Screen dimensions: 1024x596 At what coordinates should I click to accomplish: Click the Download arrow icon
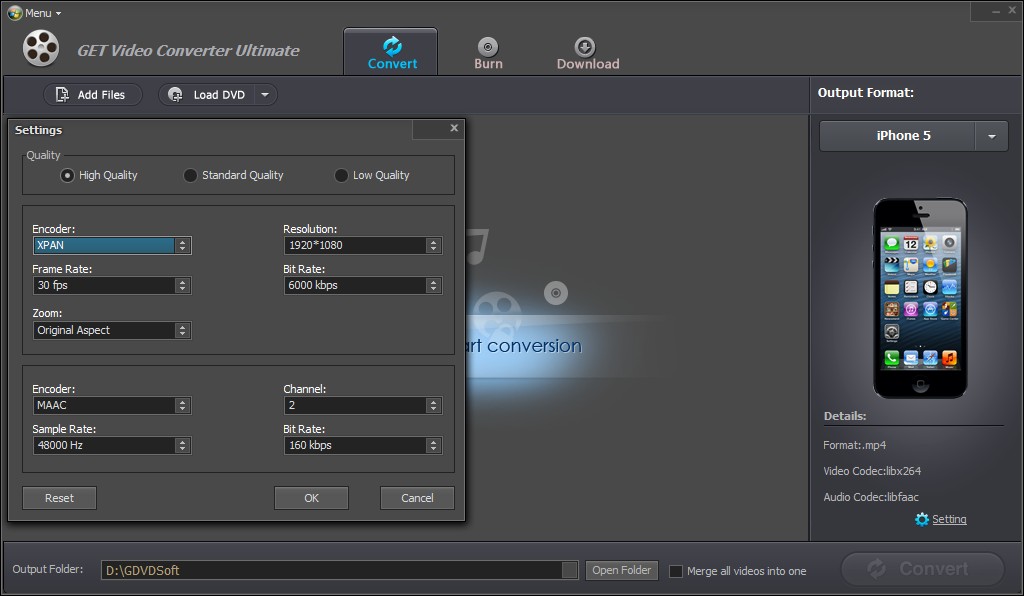584,47
